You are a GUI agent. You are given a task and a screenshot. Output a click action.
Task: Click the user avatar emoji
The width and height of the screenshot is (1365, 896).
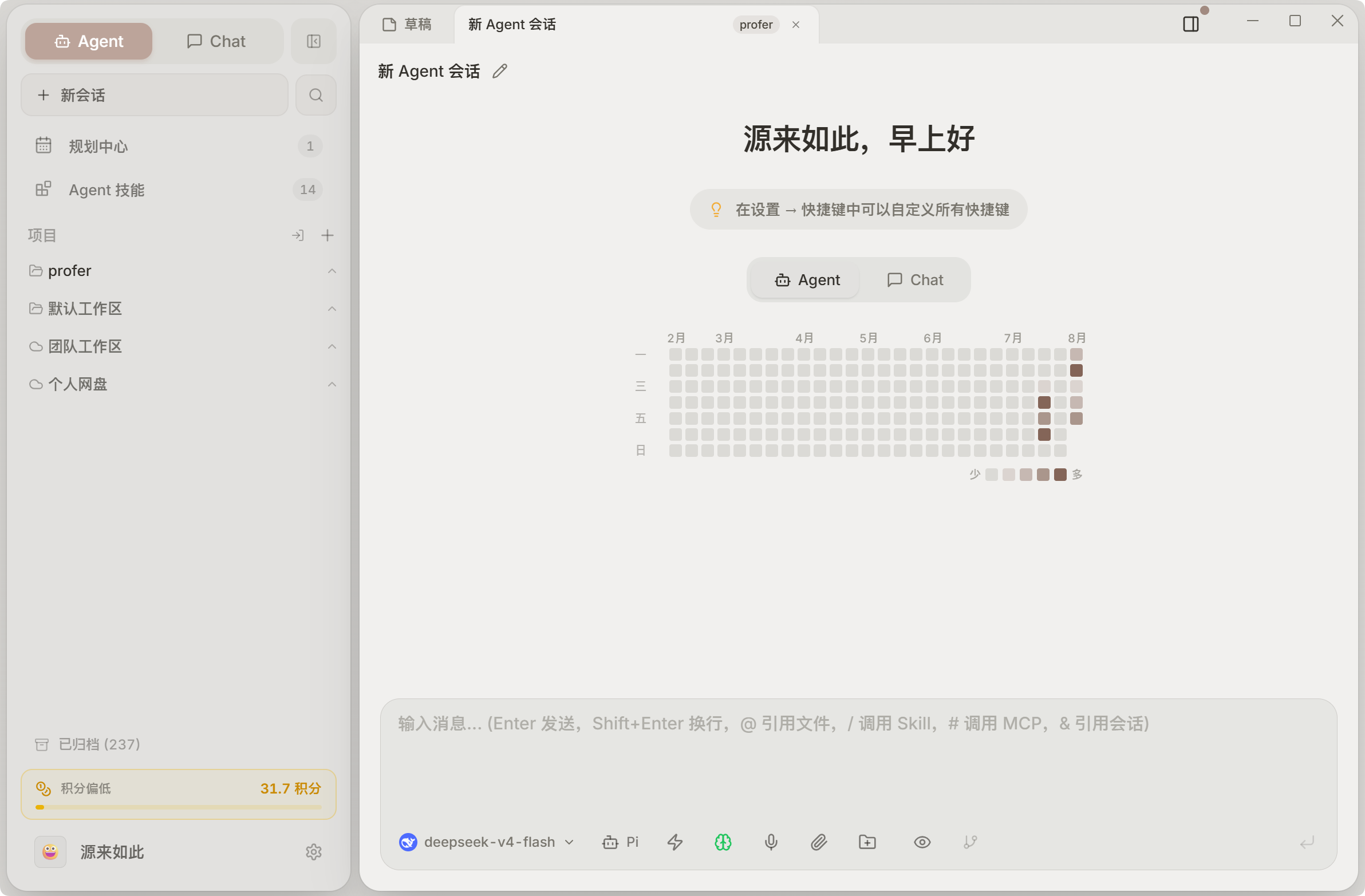click(x=50, y=852)
